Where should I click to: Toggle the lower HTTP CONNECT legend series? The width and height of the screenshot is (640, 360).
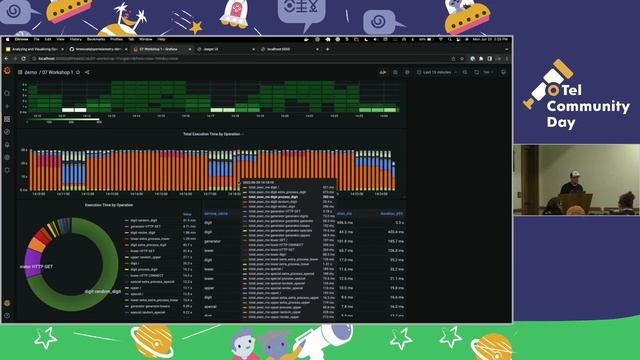pos(147,276)
